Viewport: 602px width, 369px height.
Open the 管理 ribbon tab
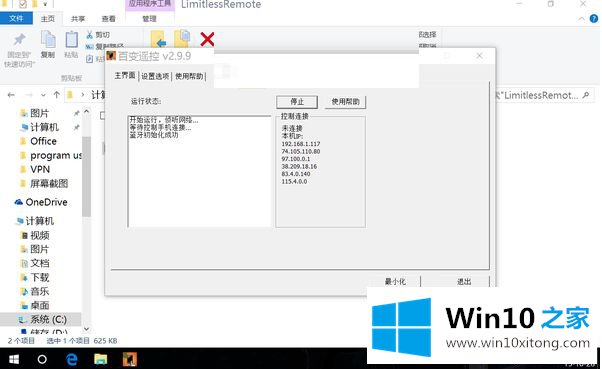pyautogui.click(x=149, y=18)
